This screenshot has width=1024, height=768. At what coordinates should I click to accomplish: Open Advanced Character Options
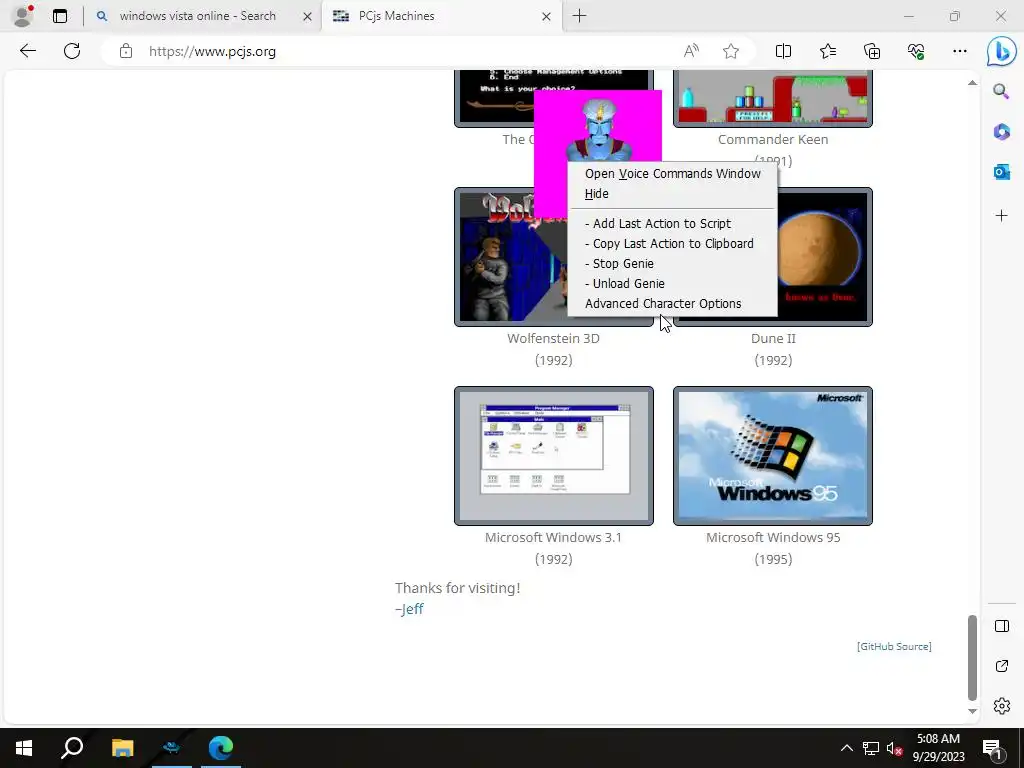(673, 304)
